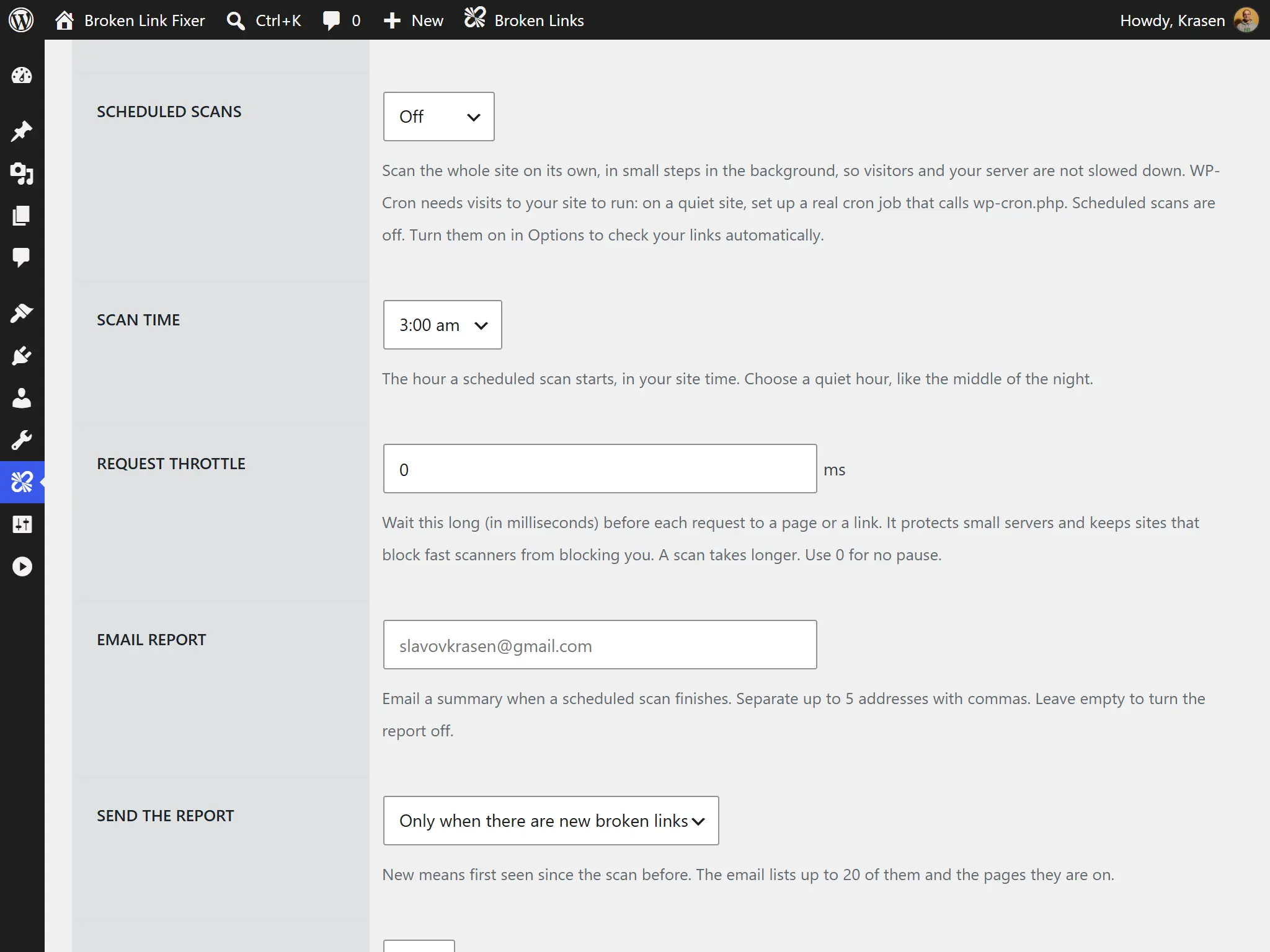Open the Ctrl+K search
The image size is (1270, 952).
click(x=264, y=20)
